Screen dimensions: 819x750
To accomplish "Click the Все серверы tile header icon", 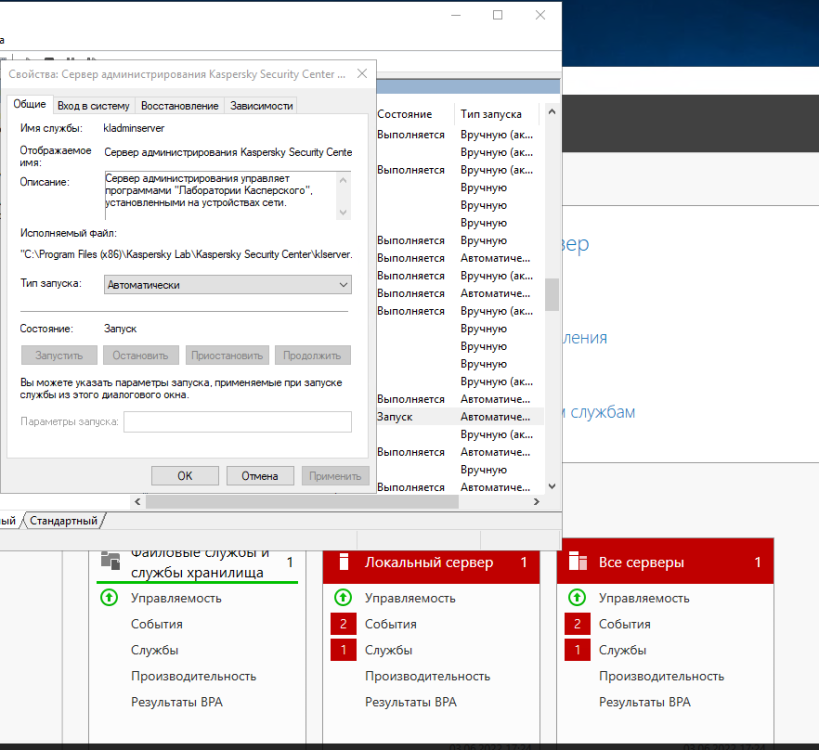I will pyautogui.click(x=578, y=562).
